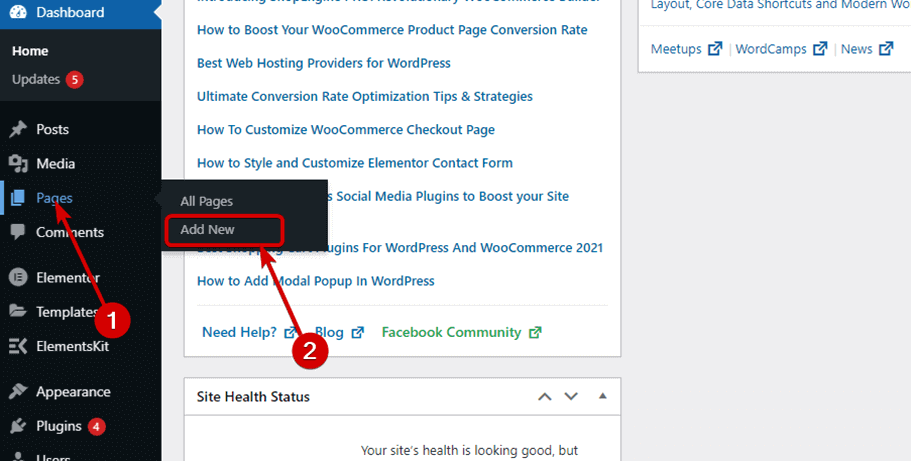
Task: Open the WordCamps link
Action: coord(771,49)
